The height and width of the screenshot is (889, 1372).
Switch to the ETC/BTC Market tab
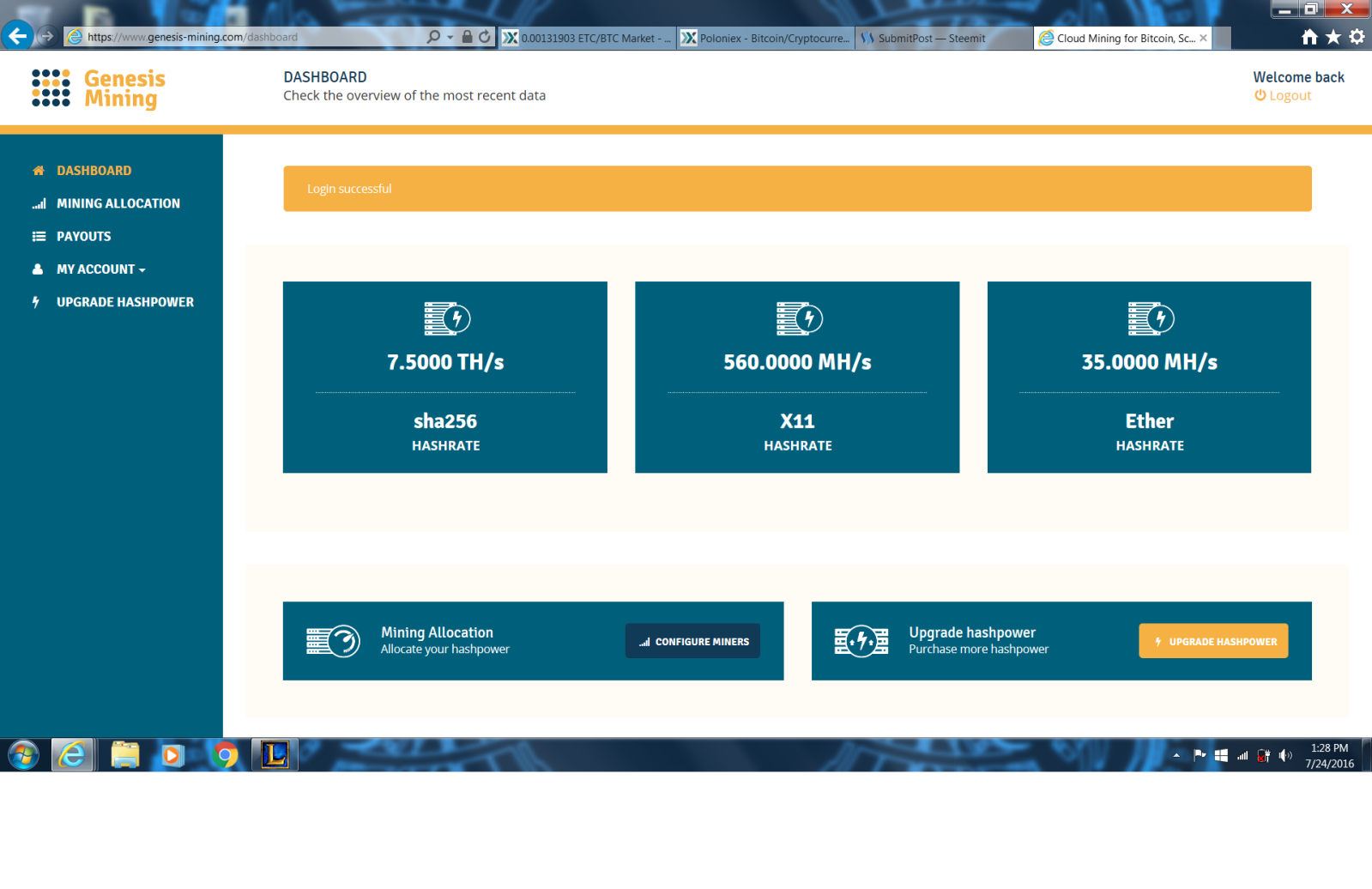[588, 38]
